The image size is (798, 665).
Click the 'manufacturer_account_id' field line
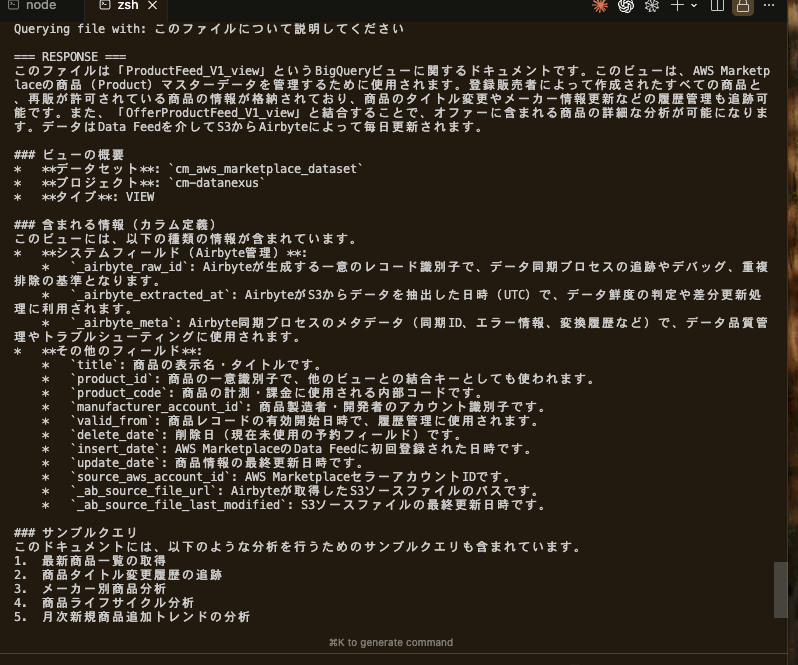tap(294, 407)
